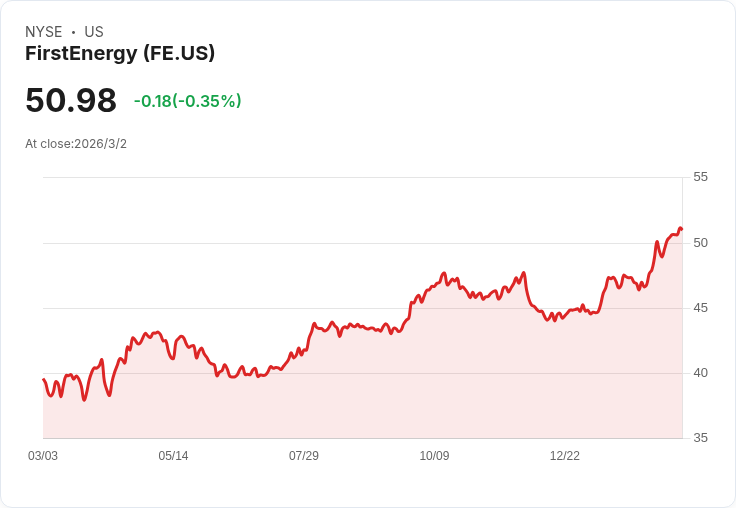Click the 07/29 date axis label

click(304, 456)
